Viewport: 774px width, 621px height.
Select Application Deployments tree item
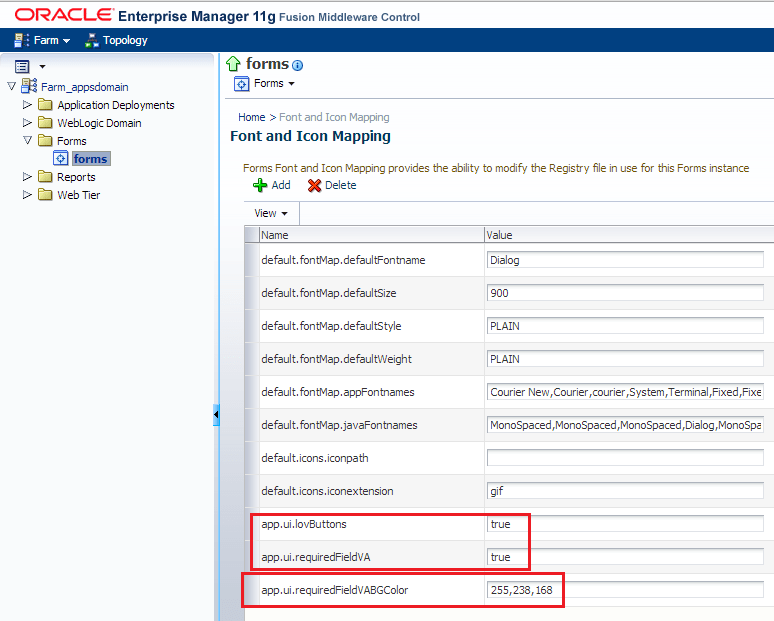116,105
